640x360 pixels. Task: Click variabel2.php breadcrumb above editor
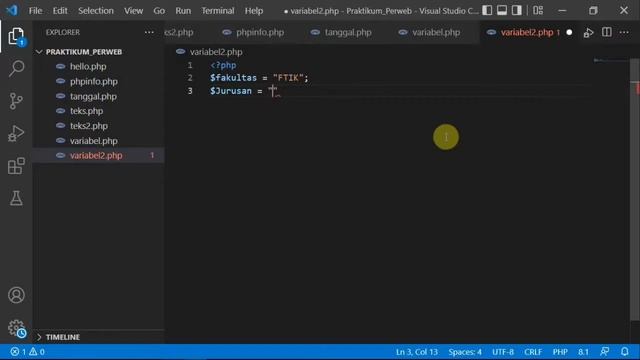click(x=216, y=52)
